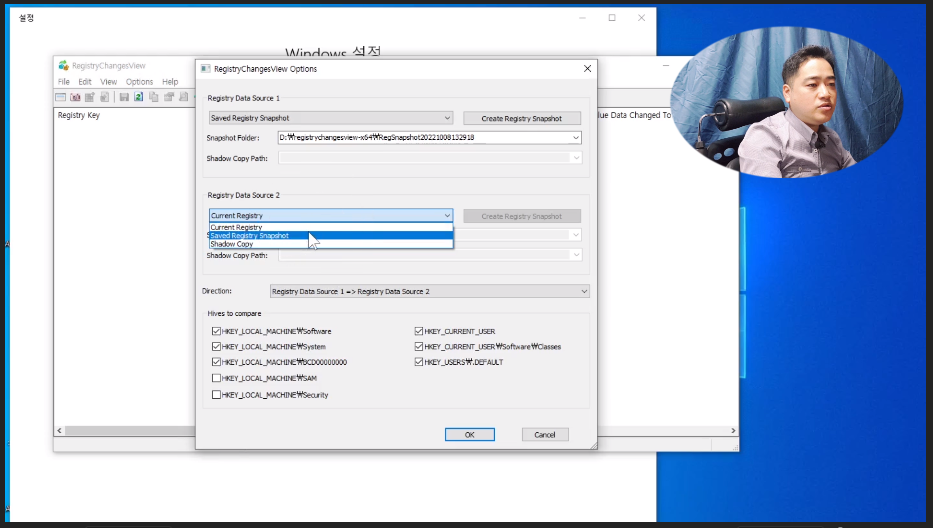
Task: Toggle HKEY_LOCAL_MACHINE\System checkbox
Action: 216,346
